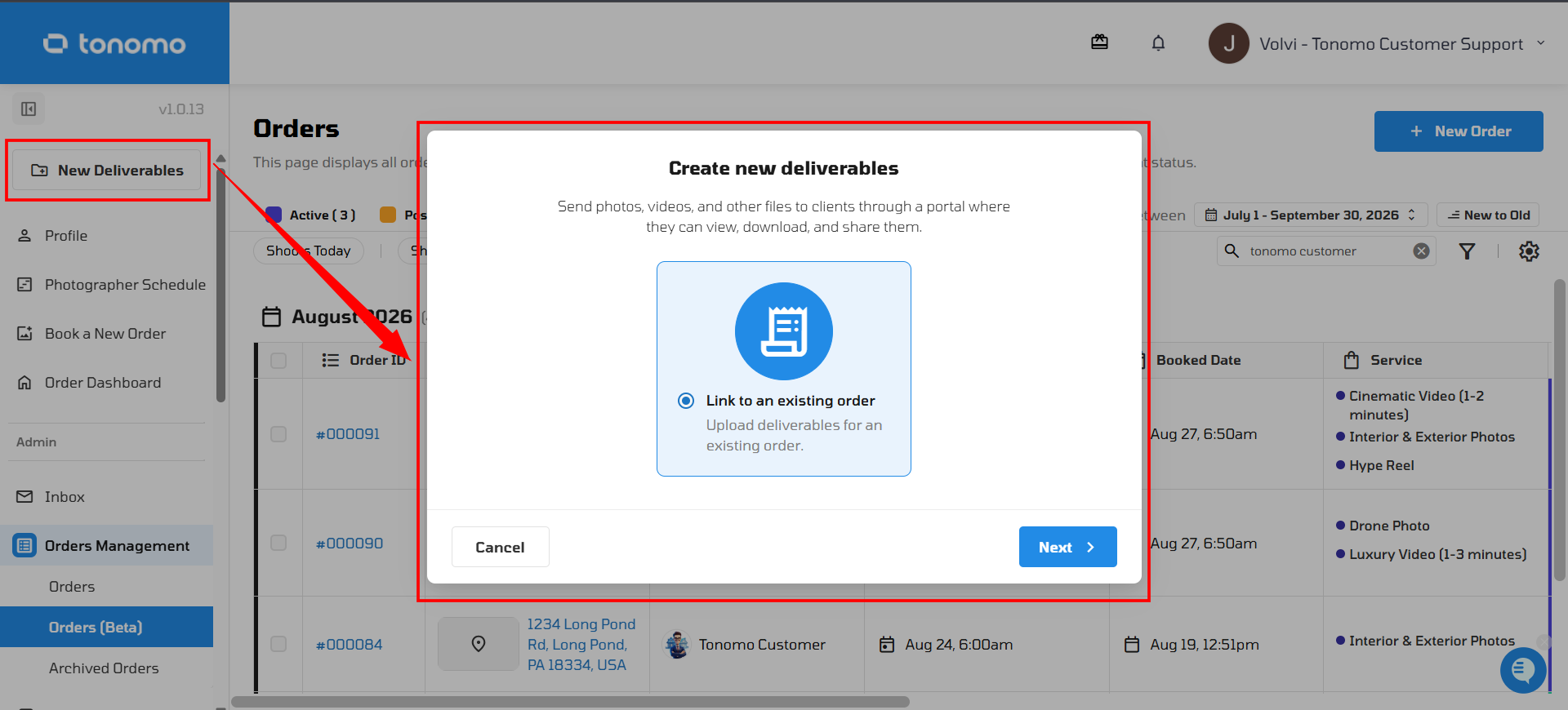Click the Tonomo Customer avatar picture
Image resolution: width=1568 pixels, height=710 pixels.
[x=676, y=645]
